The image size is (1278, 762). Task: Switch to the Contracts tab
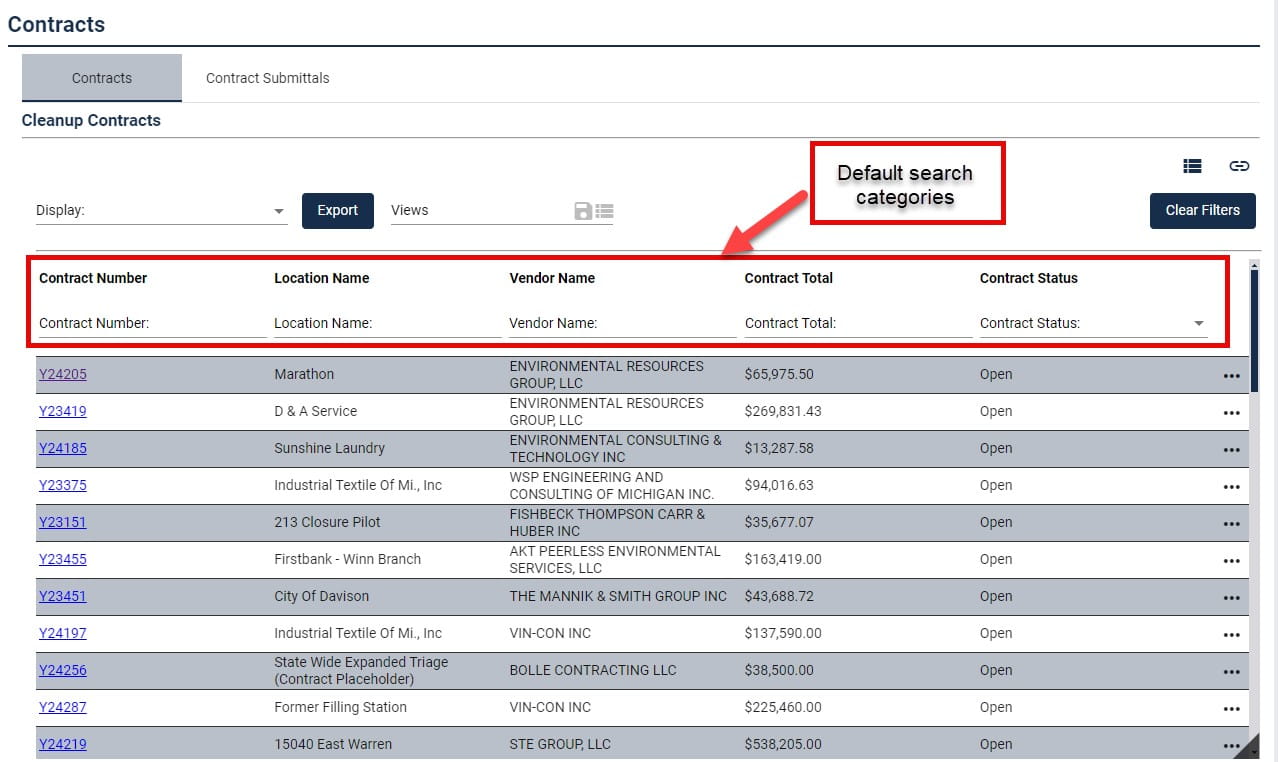[x=102, y=78]
